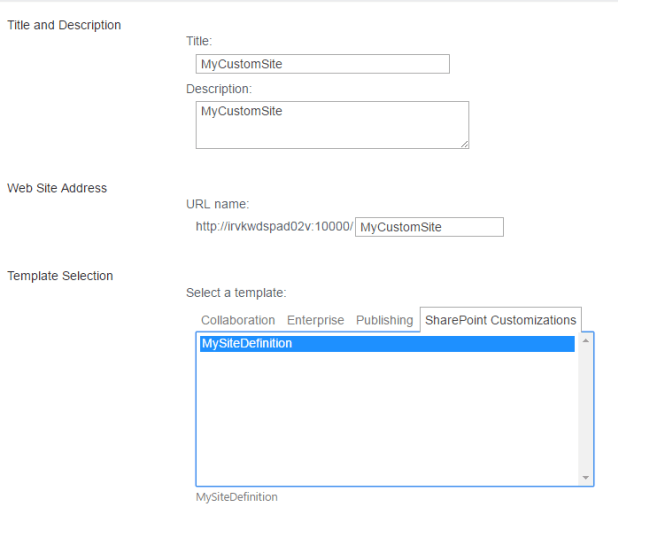Click the 'Description:' field label

pyautogui.click(x=219, y=89)
